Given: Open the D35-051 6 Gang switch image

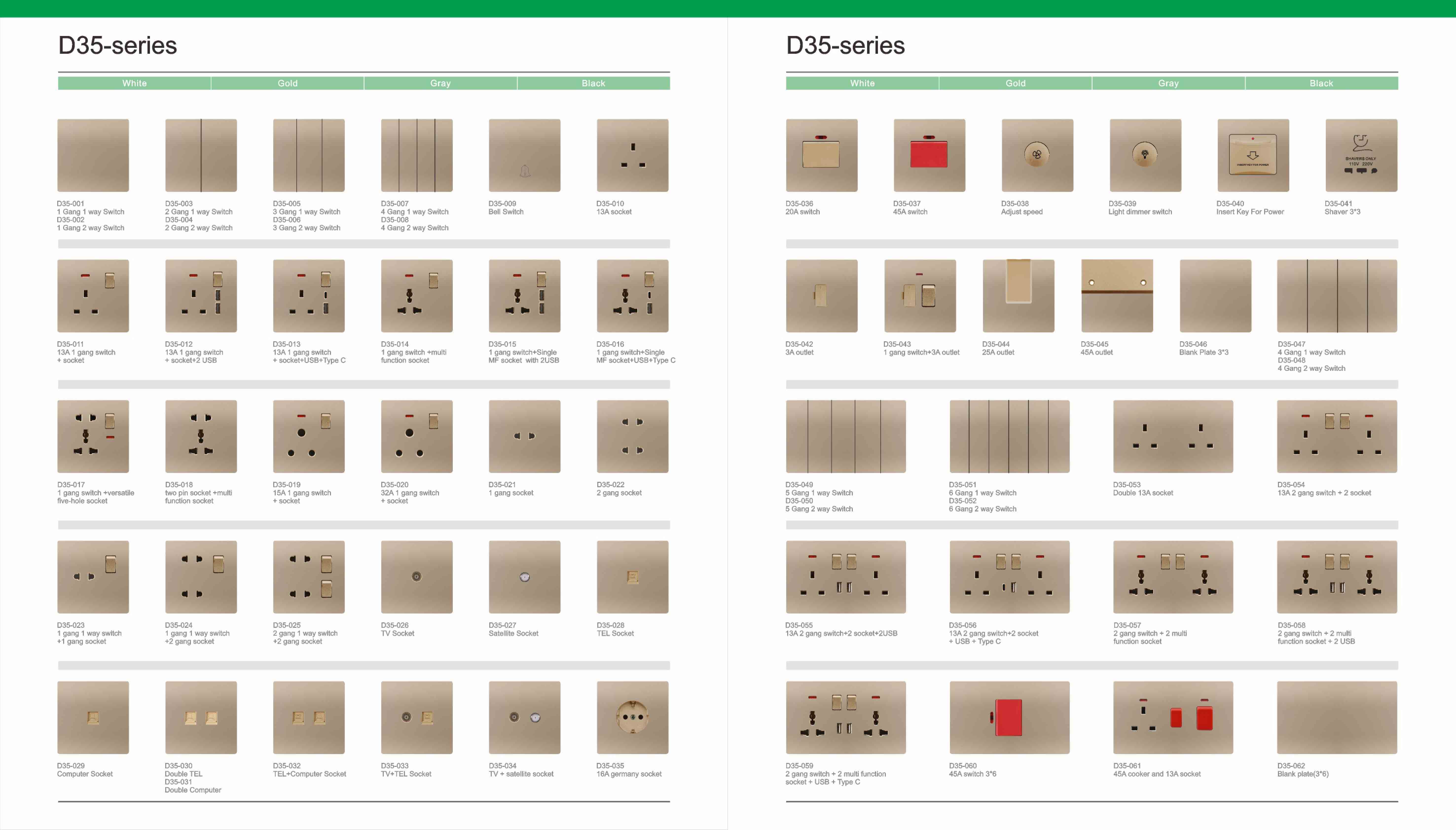Looking at the screenshot, I should 1009,436.
